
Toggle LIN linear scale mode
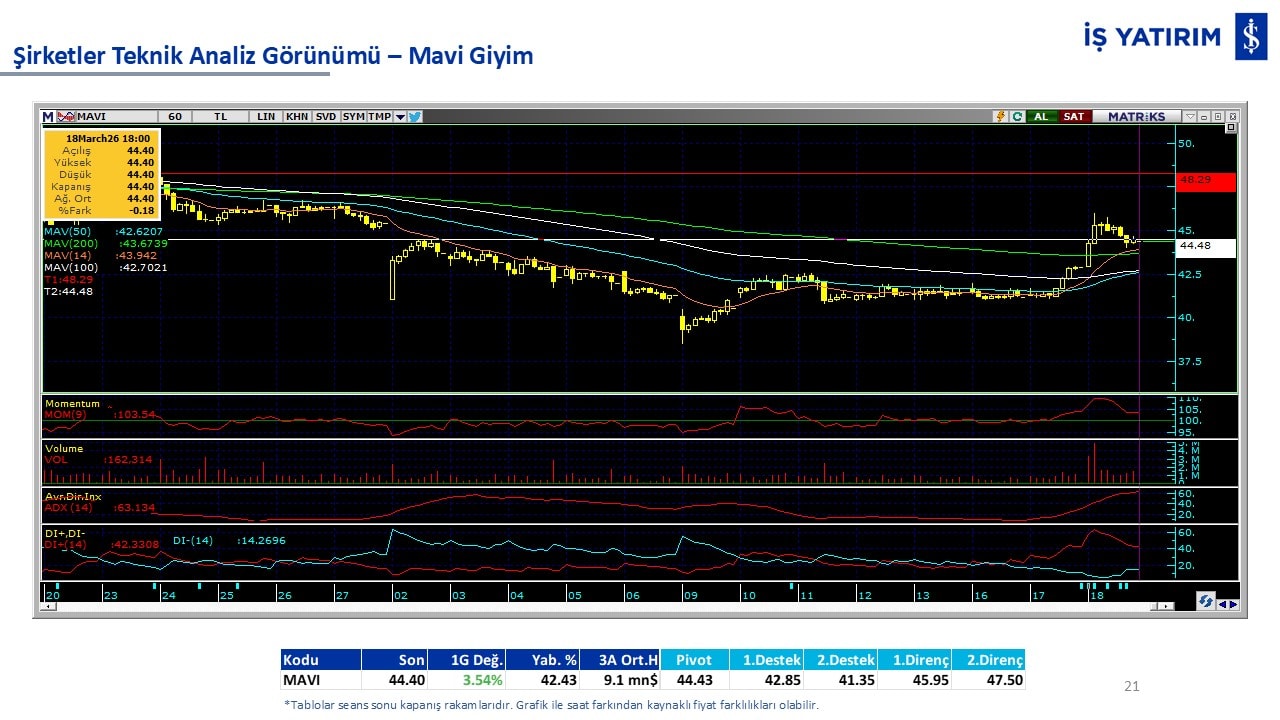(x=266, y=117)
